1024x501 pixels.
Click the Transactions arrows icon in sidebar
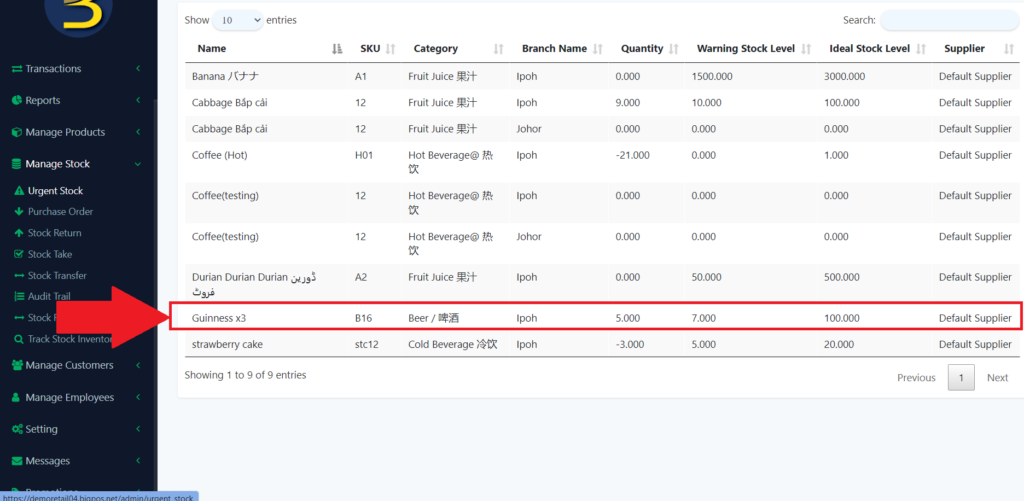pos(16,69)
